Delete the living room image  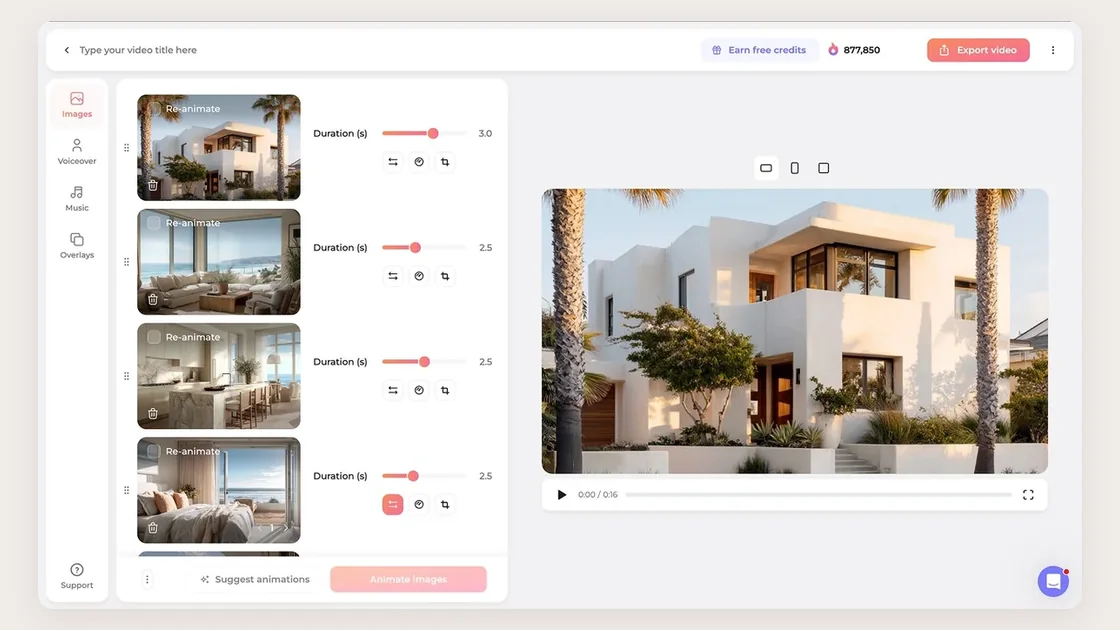point(153,299)
